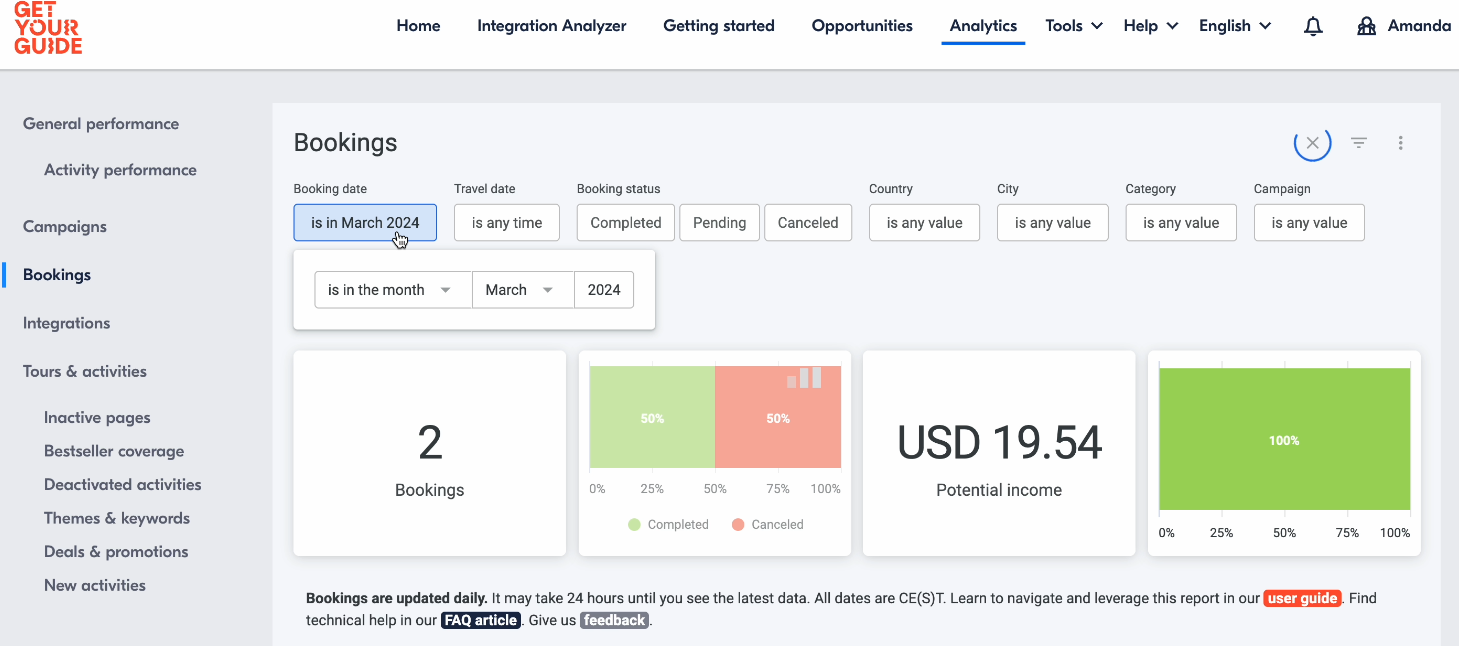Open Activity performance in sidebar
The image size is (1459, 646).
click(x=120, y=170)
